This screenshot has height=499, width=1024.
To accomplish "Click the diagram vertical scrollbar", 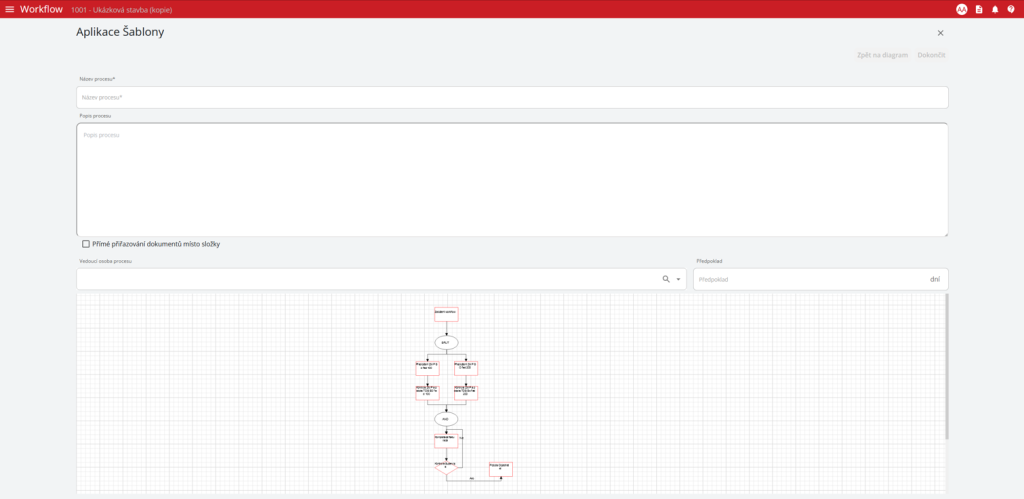I will coord(946,370).
